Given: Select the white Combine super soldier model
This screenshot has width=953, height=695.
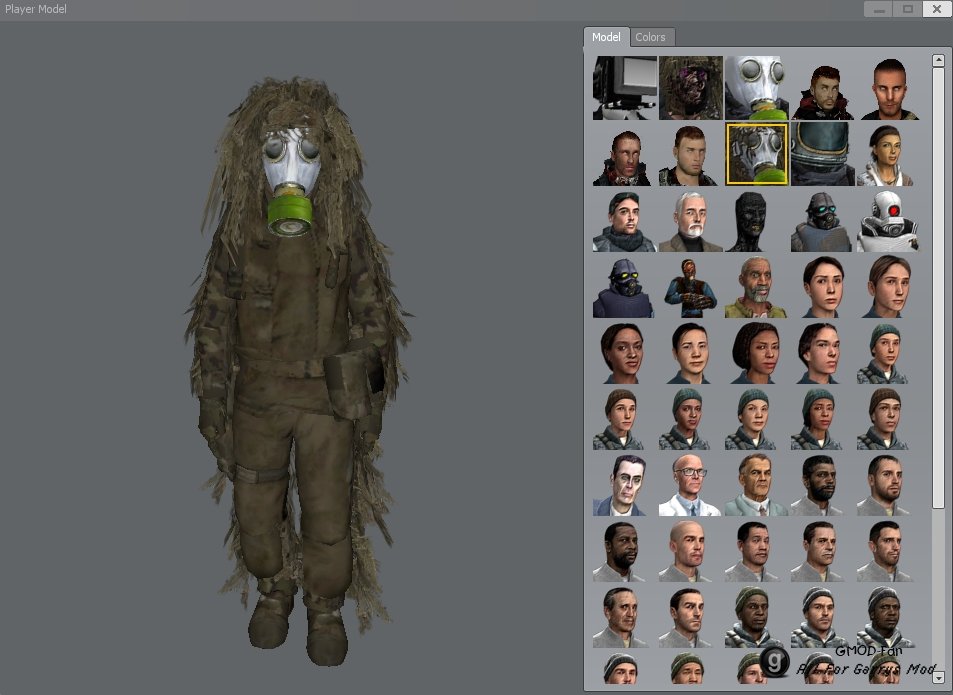Looking at the screenshot, I should tap(889, 221).
